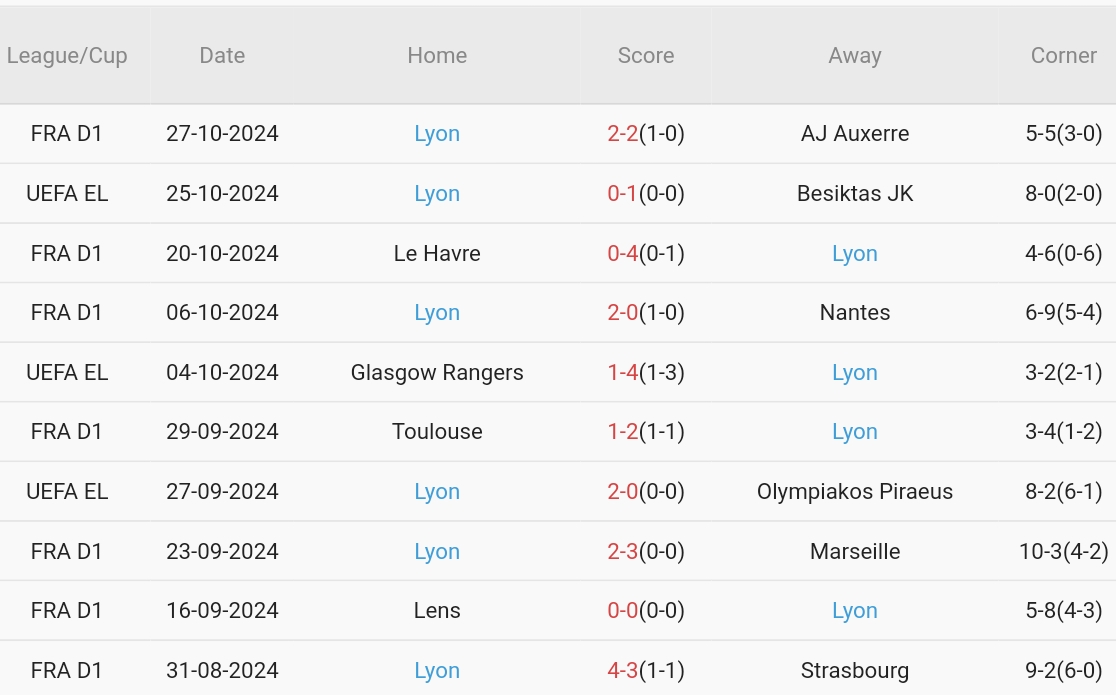The image size is (1116, 695).
Task: Click Lyon away link in Lens row
Action: pyautogui.click(x=854, y=611)
